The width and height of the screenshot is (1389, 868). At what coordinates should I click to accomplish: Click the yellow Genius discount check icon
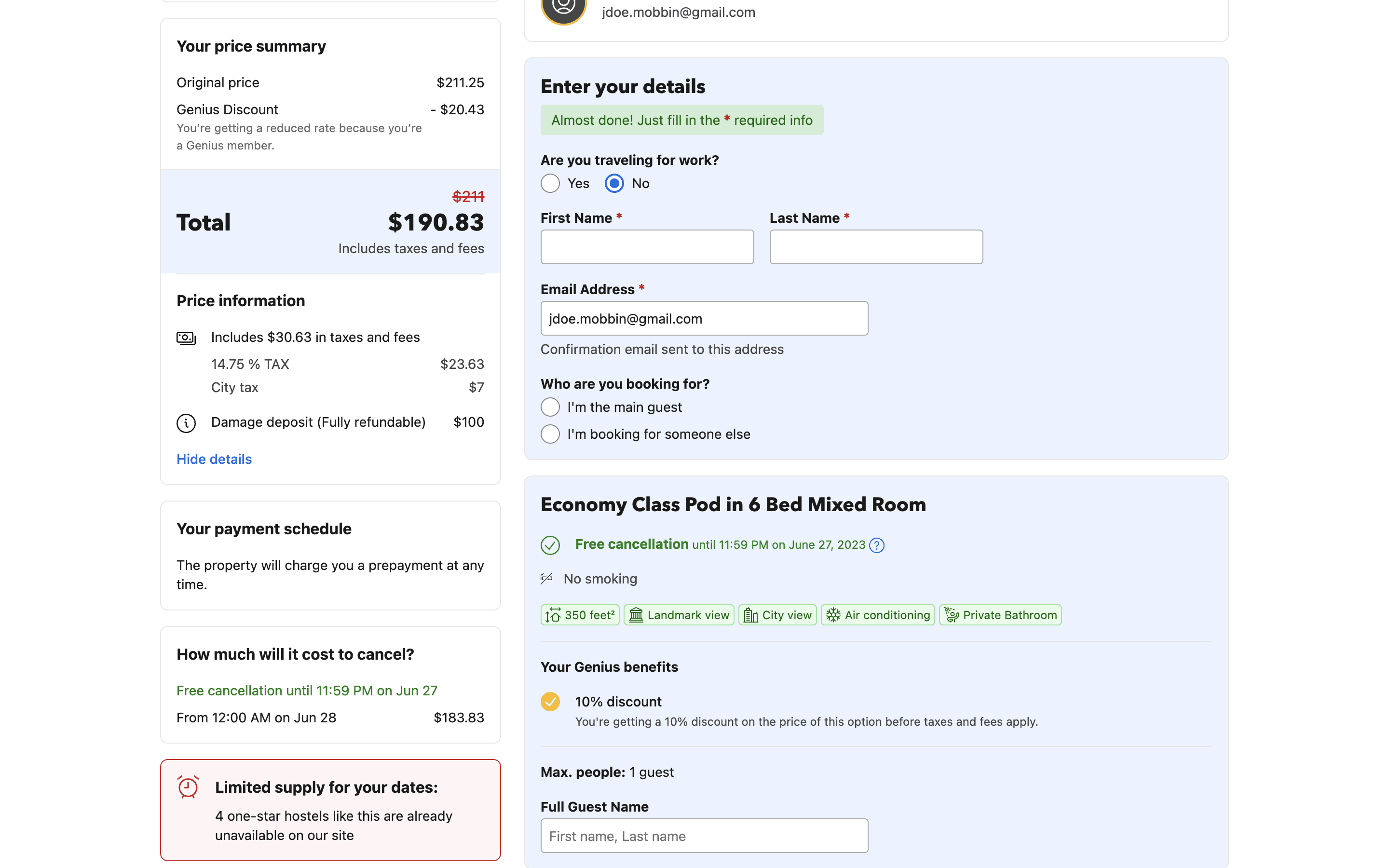click(x=550, y=702)
